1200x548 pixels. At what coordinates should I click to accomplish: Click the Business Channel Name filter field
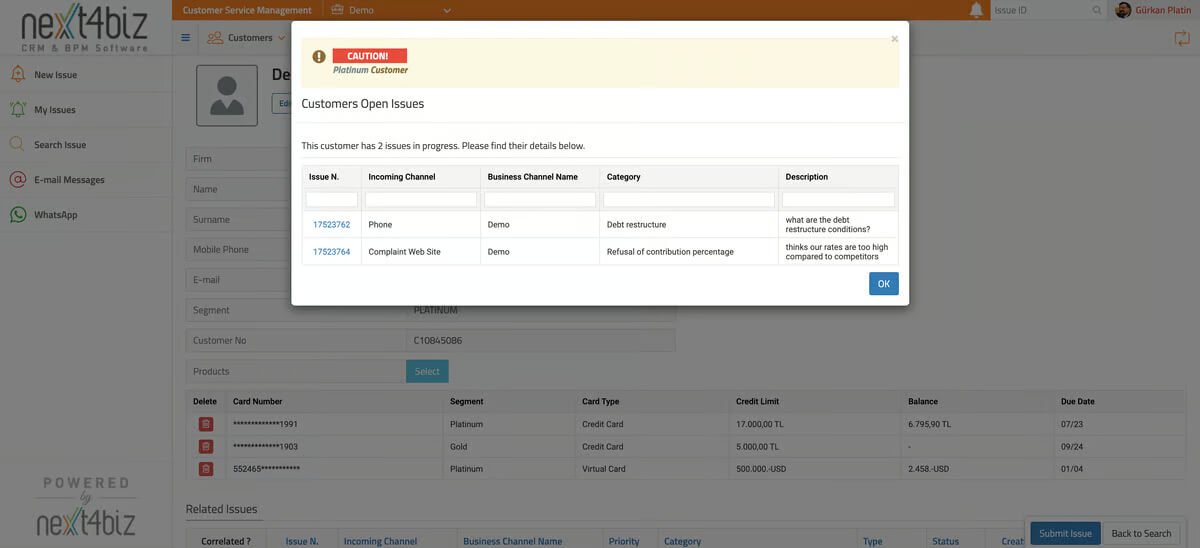(540, 200)
